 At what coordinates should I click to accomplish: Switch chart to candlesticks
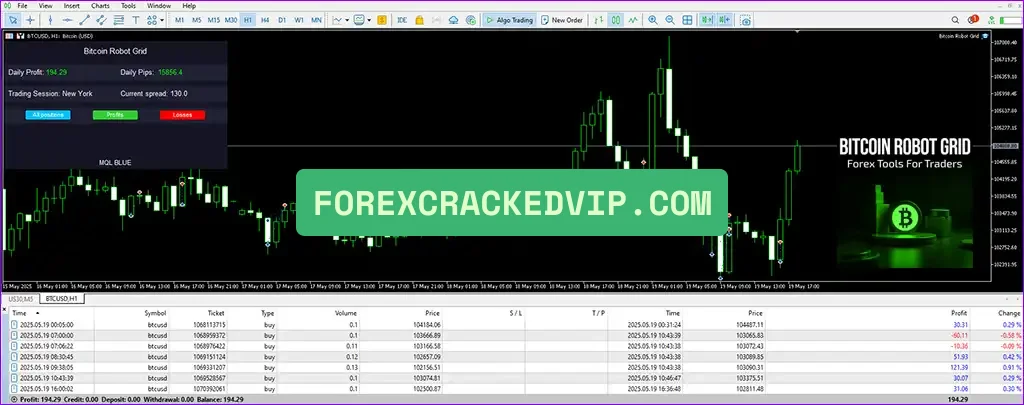click(616, 20)
